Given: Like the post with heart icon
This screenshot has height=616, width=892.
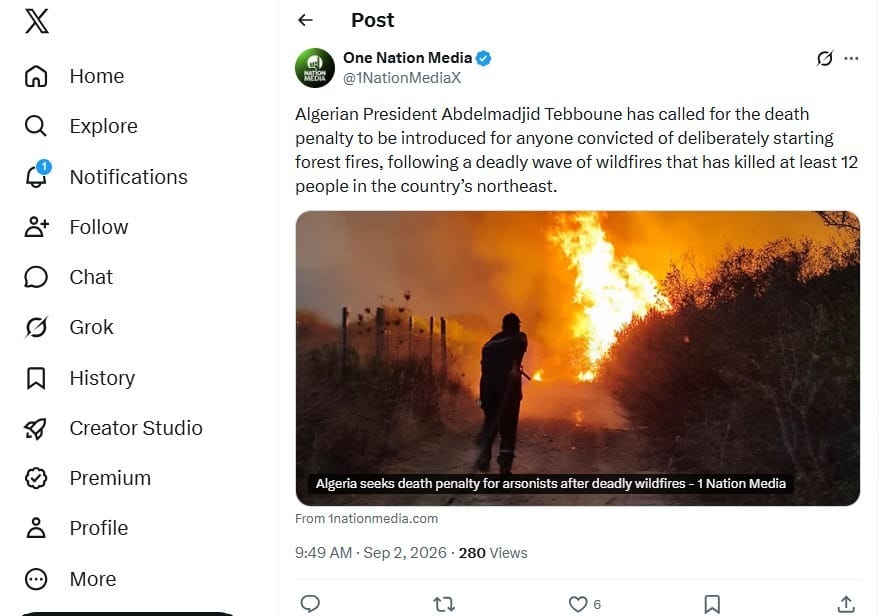Looking at the screenshot, I should 578,603.
